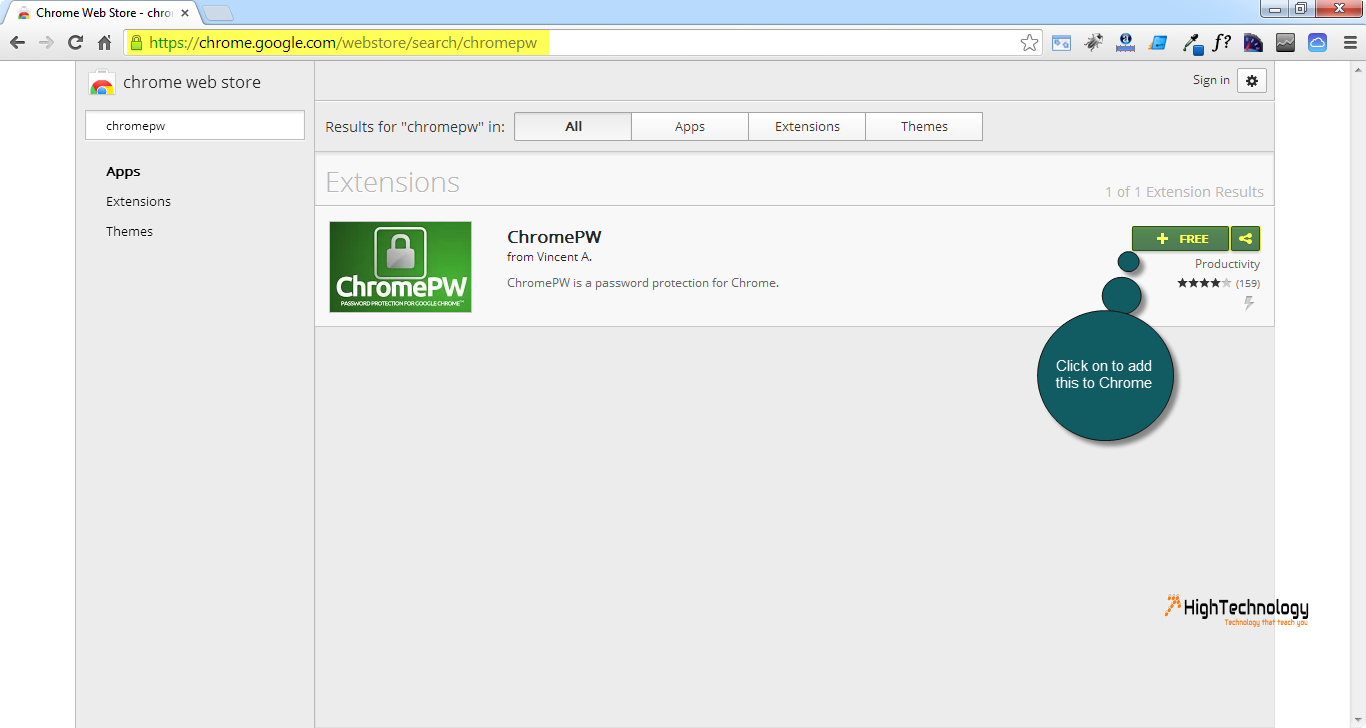The height and width of the screenshot is (728, 1366).
Task: Open the blue cloud extension icon
Action: 1318,43
